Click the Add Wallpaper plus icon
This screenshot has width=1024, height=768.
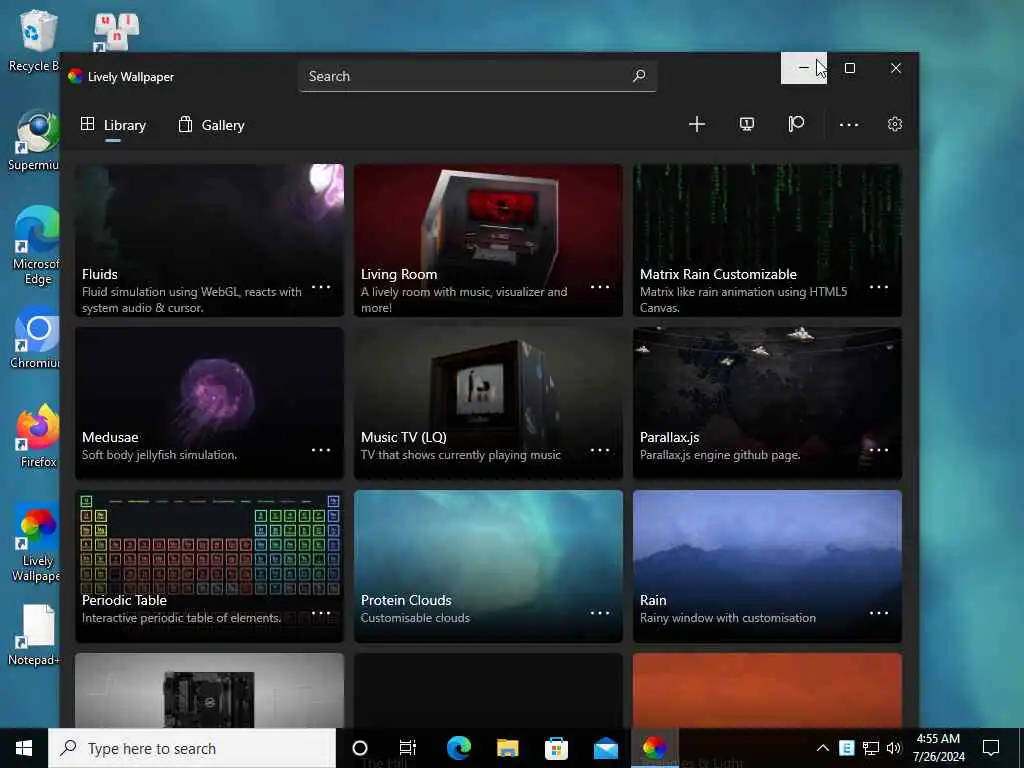(697, 124)
